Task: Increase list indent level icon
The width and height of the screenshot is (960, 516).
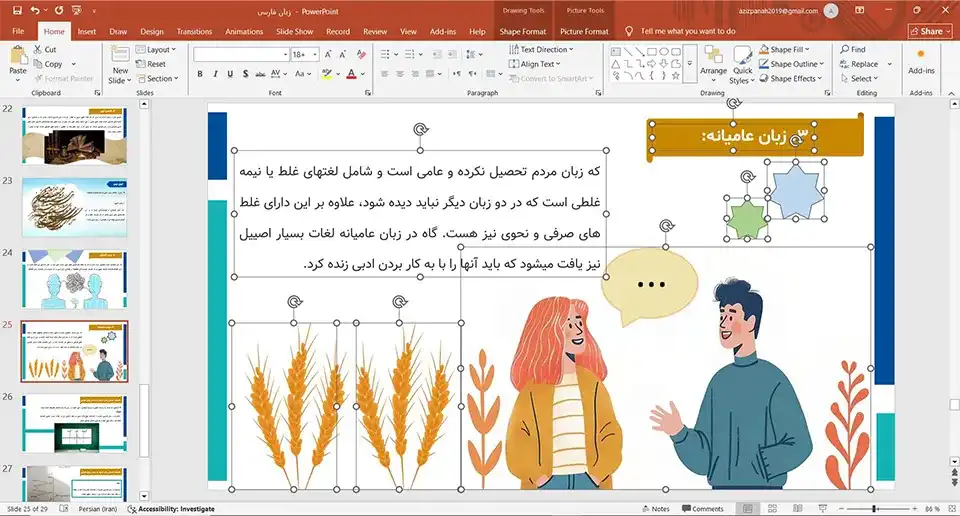Action: click(x=452, y=54)
